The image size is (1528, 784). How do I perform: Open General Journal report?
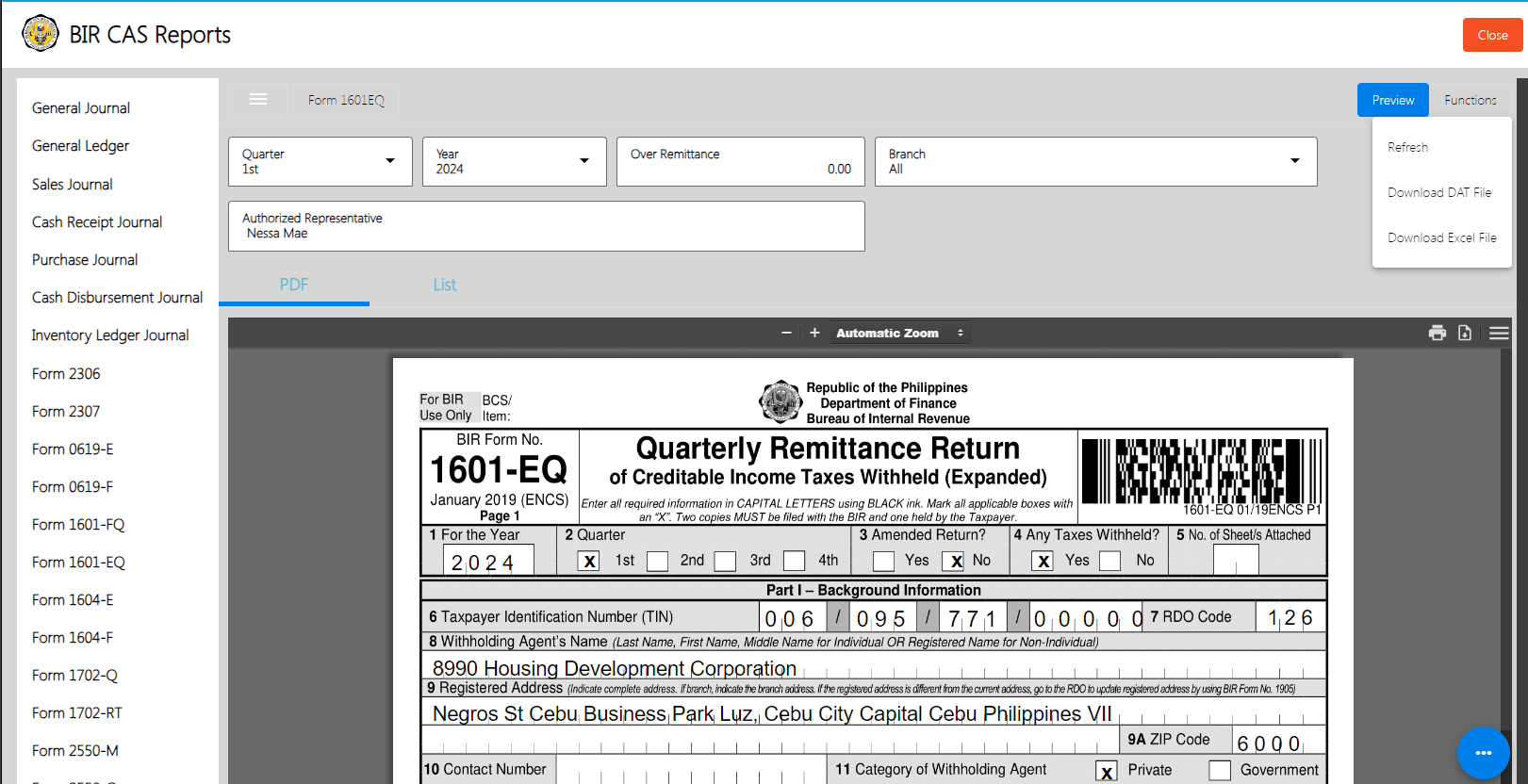click(x=81, y=108)
